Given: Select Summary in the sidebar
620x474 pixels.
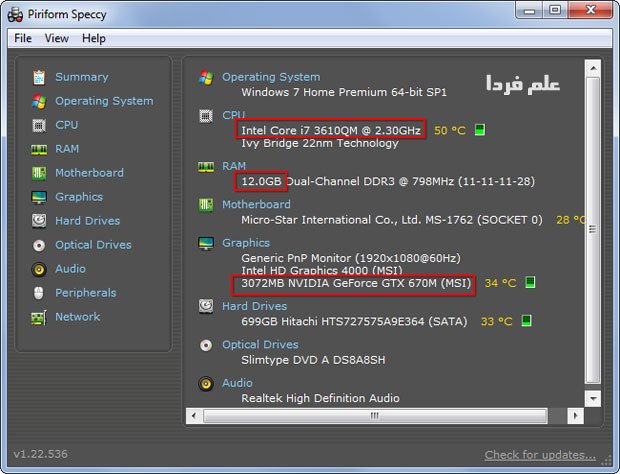Looking at the screenshot, I should 82,77.
